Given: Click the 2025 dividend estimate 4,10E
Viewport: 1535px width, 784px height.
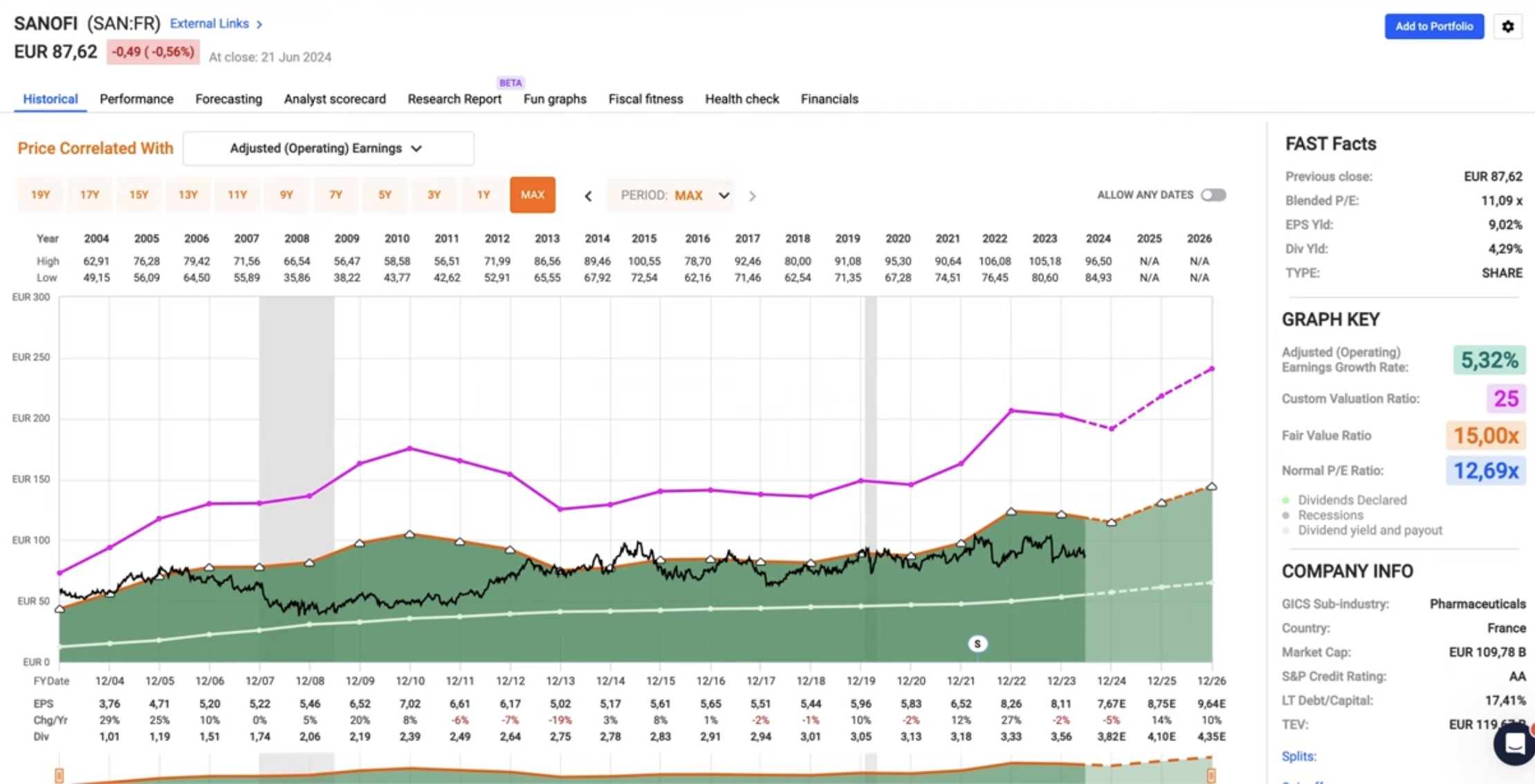Looking at the screenshot, I should (x=1161, y=737).
